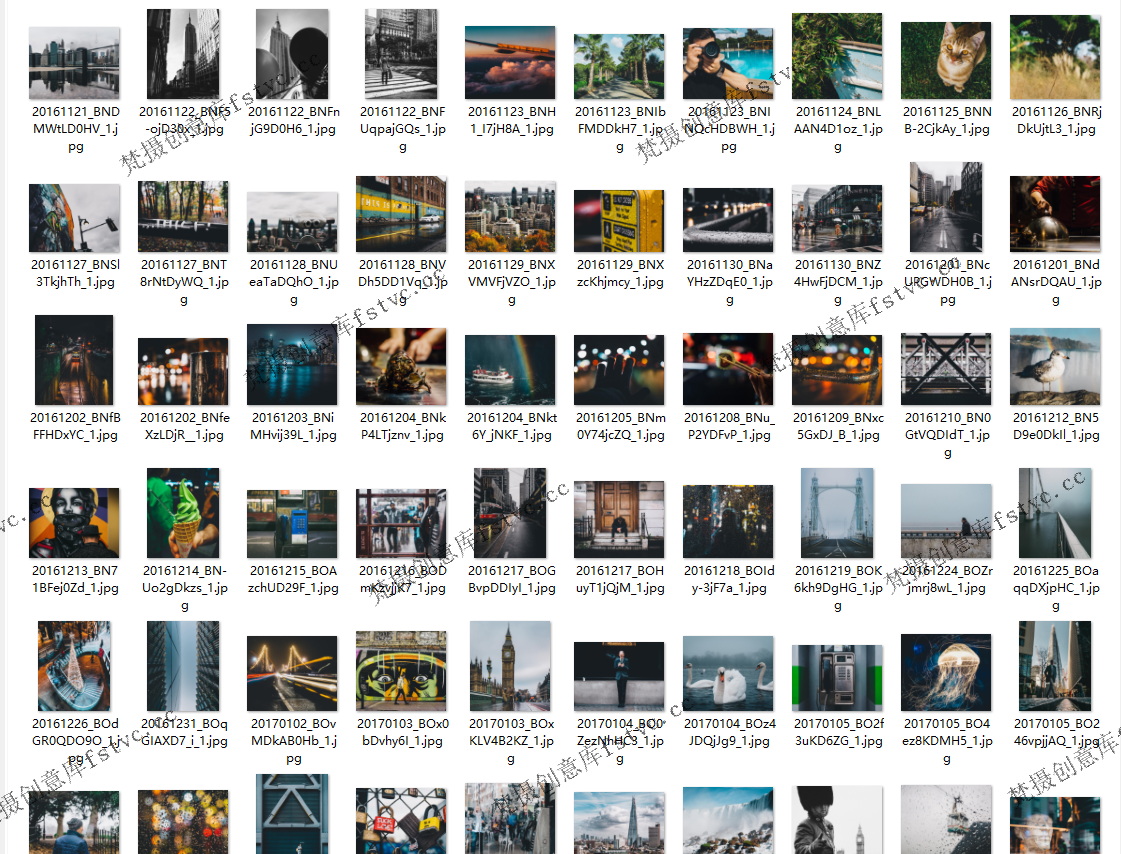Image resolution: width=1121 pixels, height=854 pixels.
Task: Select waterfall mist thumbnail in bottom row
Action: pos(728,820)
